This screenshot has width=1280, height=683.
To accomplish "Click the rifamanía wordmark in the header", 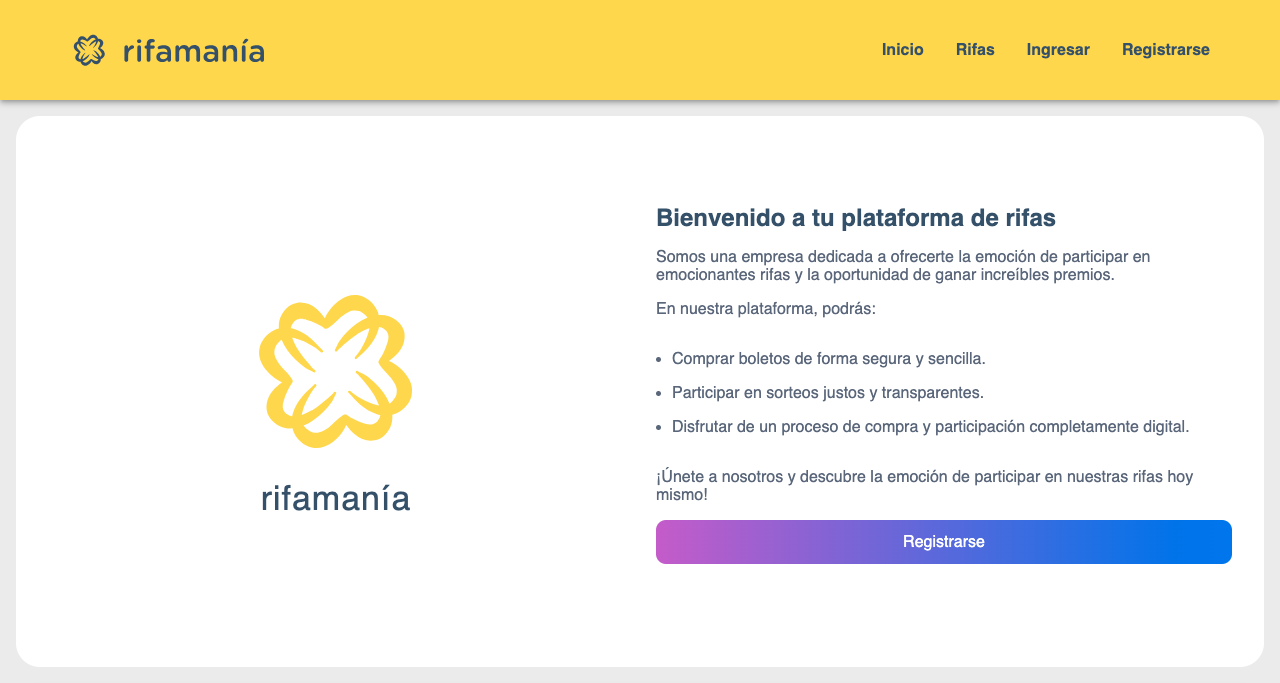I will 194,50.
